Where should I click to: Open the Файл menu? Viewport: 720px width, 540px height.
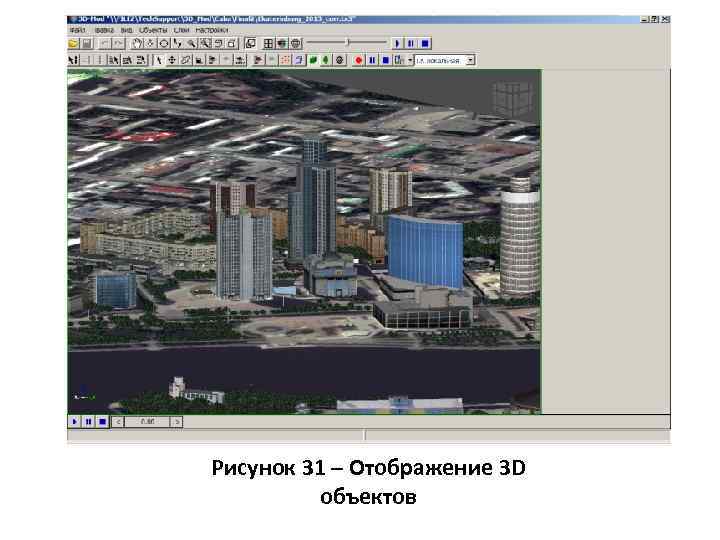(x=77, y=30)
